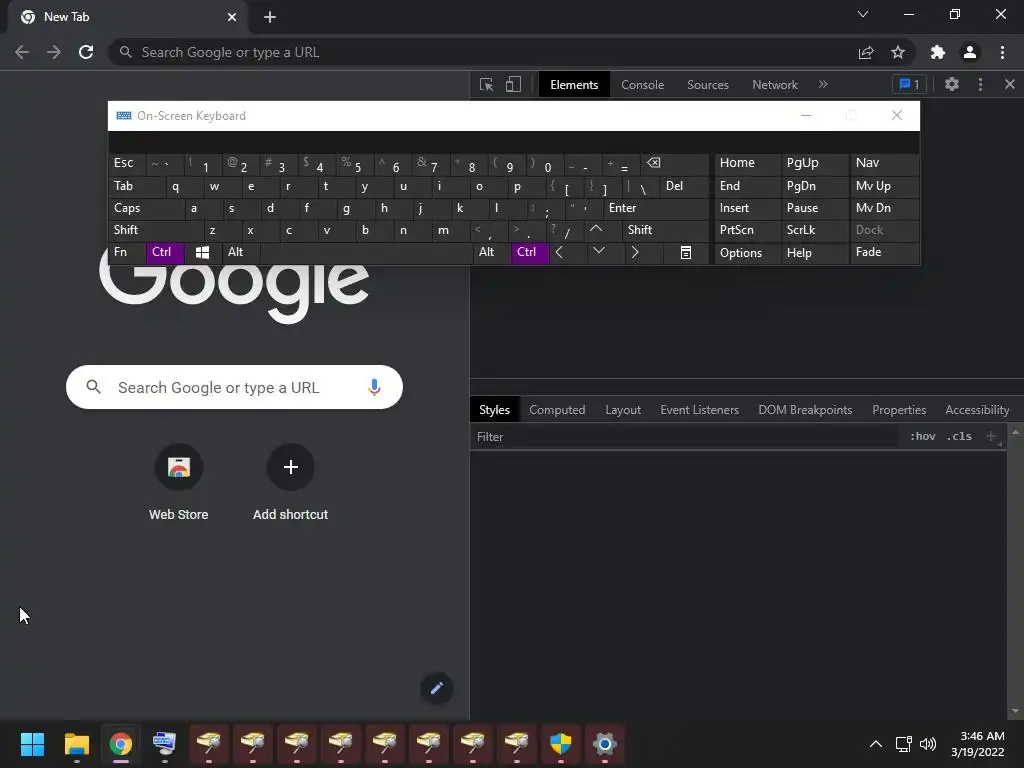
Task: Open Windows Security shield on taskbar
Action: 560,744
